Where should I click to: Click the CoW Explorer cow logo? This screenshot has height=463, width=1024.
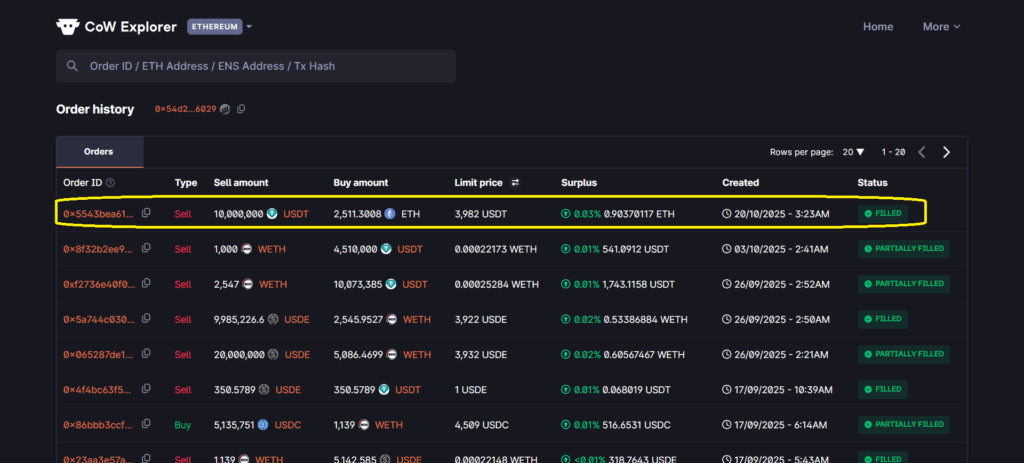[x=68, y=27]
